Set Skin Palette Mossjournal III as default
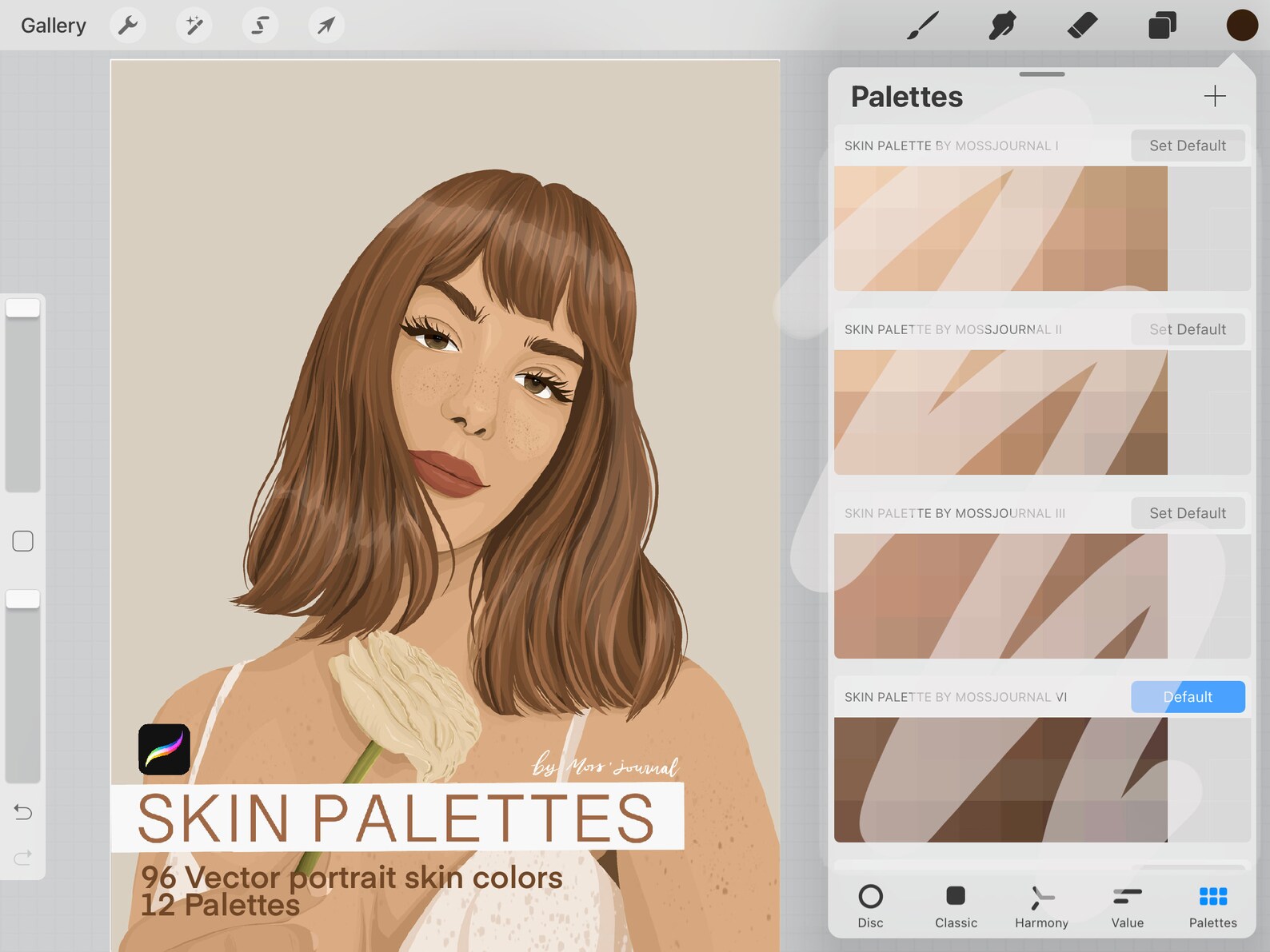The height and width of the screenshot is (952, 1270). click(1188, 513)
